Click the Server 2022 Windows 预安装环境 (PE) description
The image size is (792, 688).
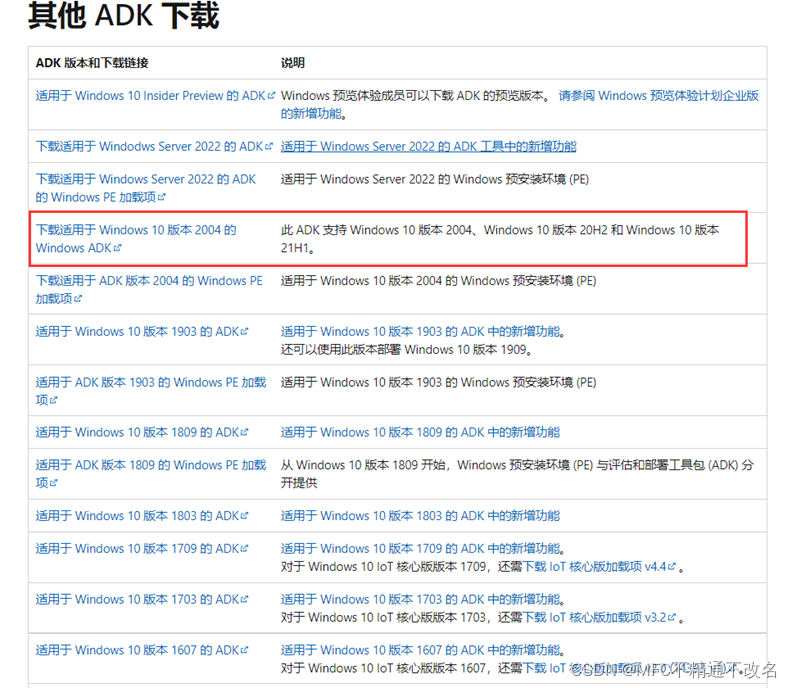435,179
